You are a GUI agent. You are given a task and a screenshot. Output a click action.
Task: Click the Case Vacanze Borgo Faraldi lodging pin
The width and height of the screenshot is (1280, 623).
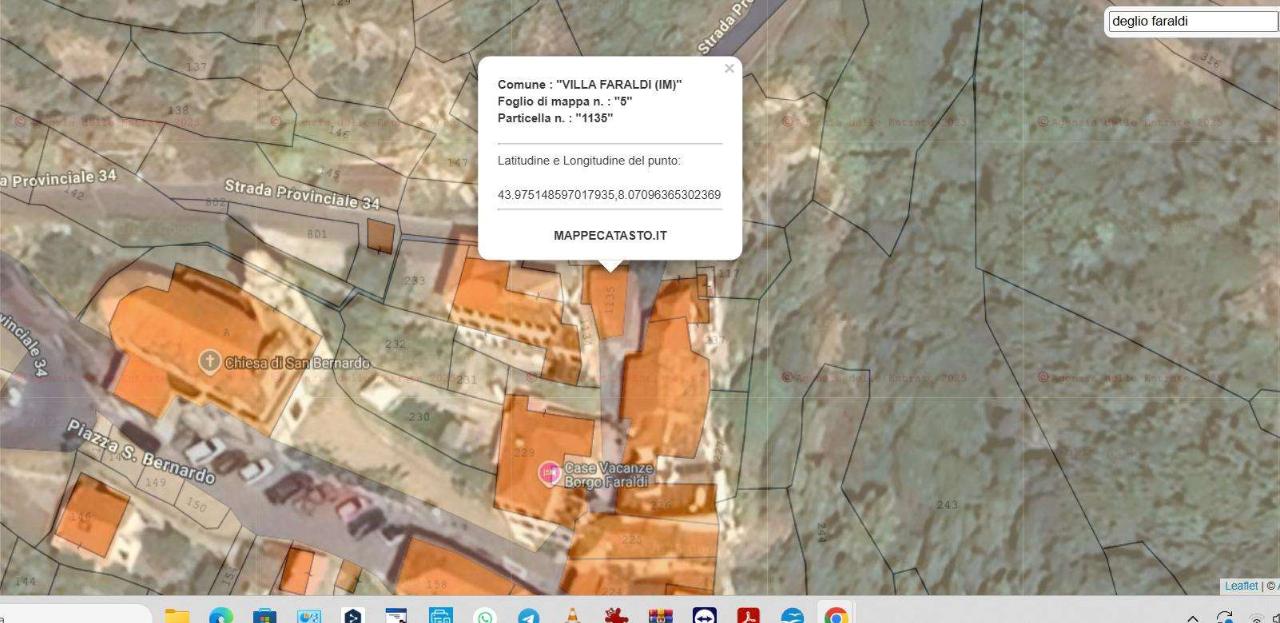point(549,473)
